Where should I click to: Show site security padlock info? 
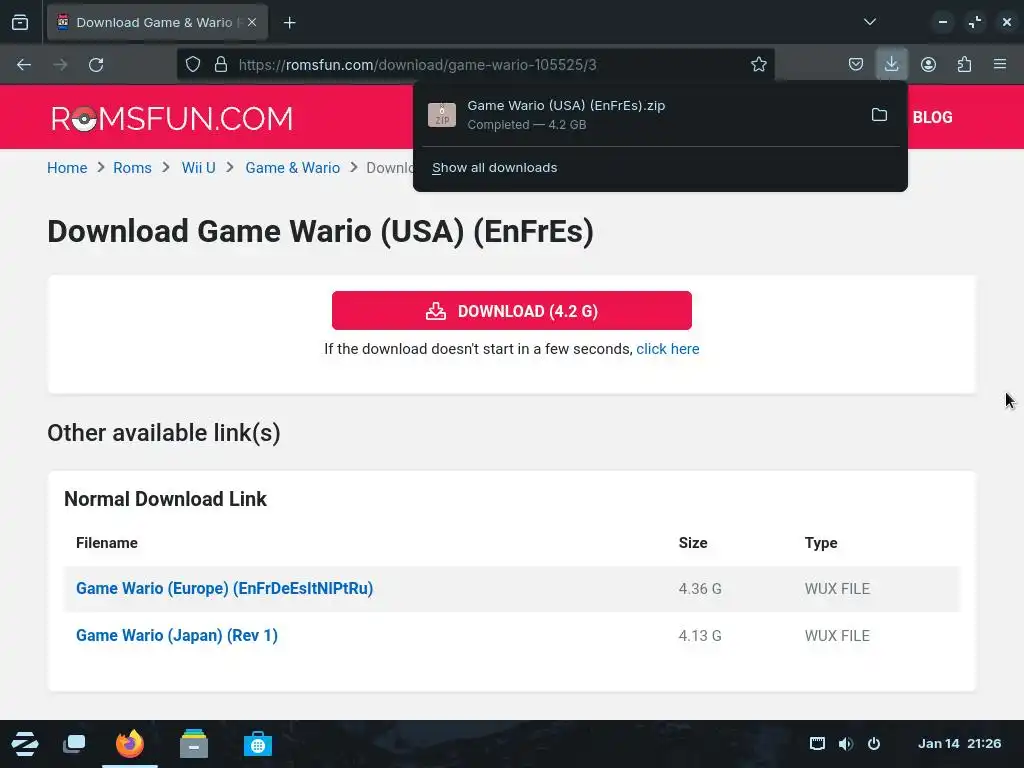[221, 65]
